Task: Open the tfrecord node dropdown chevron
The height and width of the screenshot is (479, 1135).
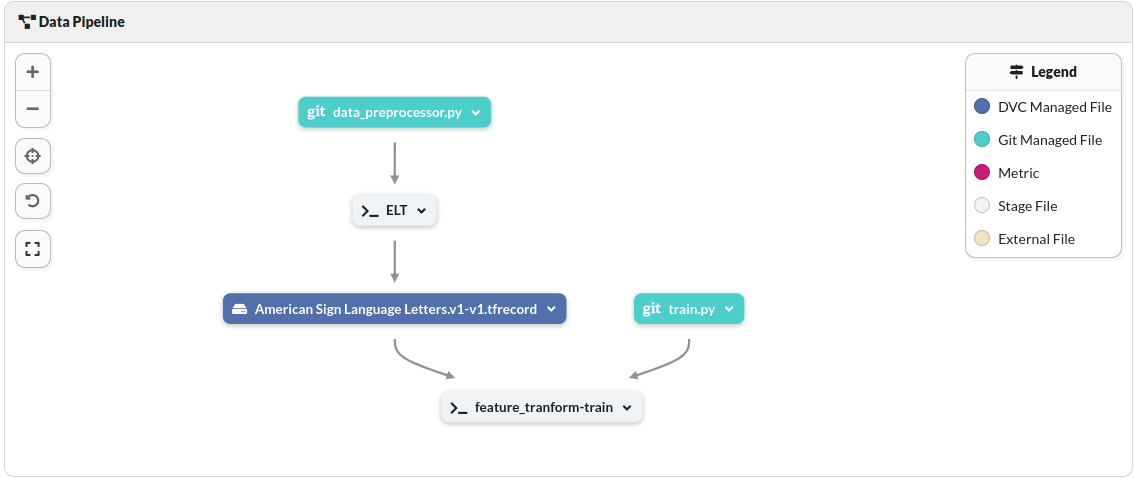Action: tap(551, 310)
